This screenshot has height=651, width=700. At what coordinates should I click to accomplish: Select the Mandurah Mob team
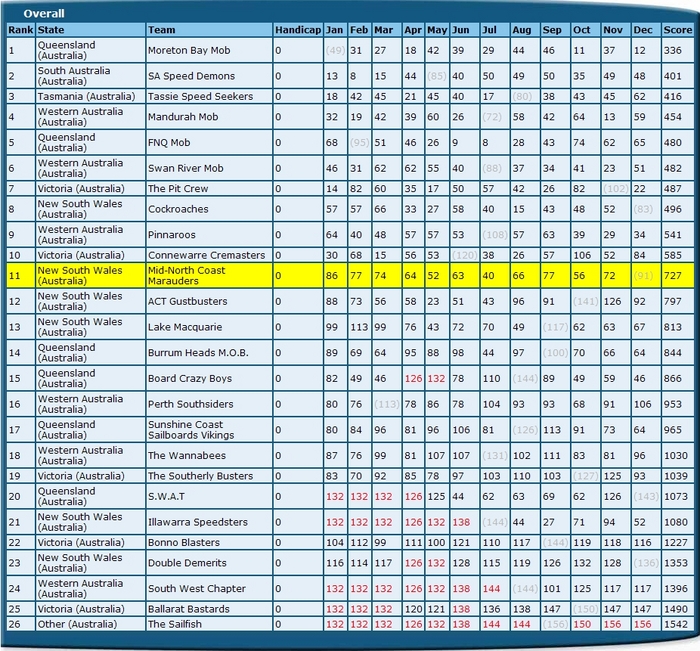click(183, 117)
